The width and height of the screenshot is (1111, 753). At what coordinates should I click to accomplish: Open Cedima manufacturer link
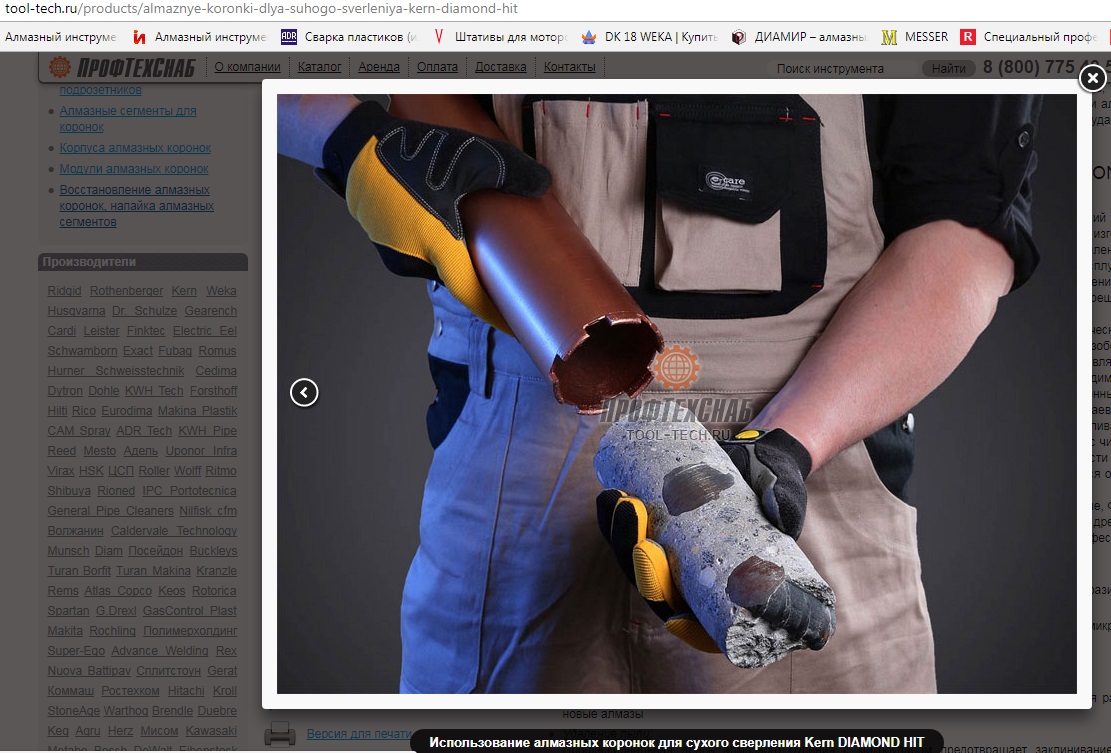tap(216, 370)
